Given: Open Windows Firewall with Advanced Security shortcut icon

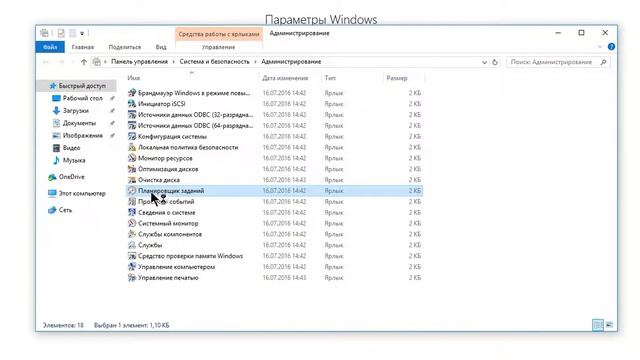Looking at the screenshot, I should point(132,93).
